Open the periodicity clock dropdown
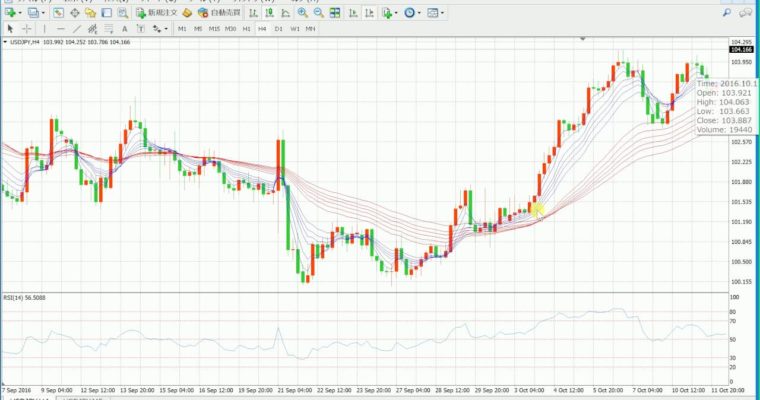Image resolution: width=760 pixels, height=400 pixels. point(412,14)
